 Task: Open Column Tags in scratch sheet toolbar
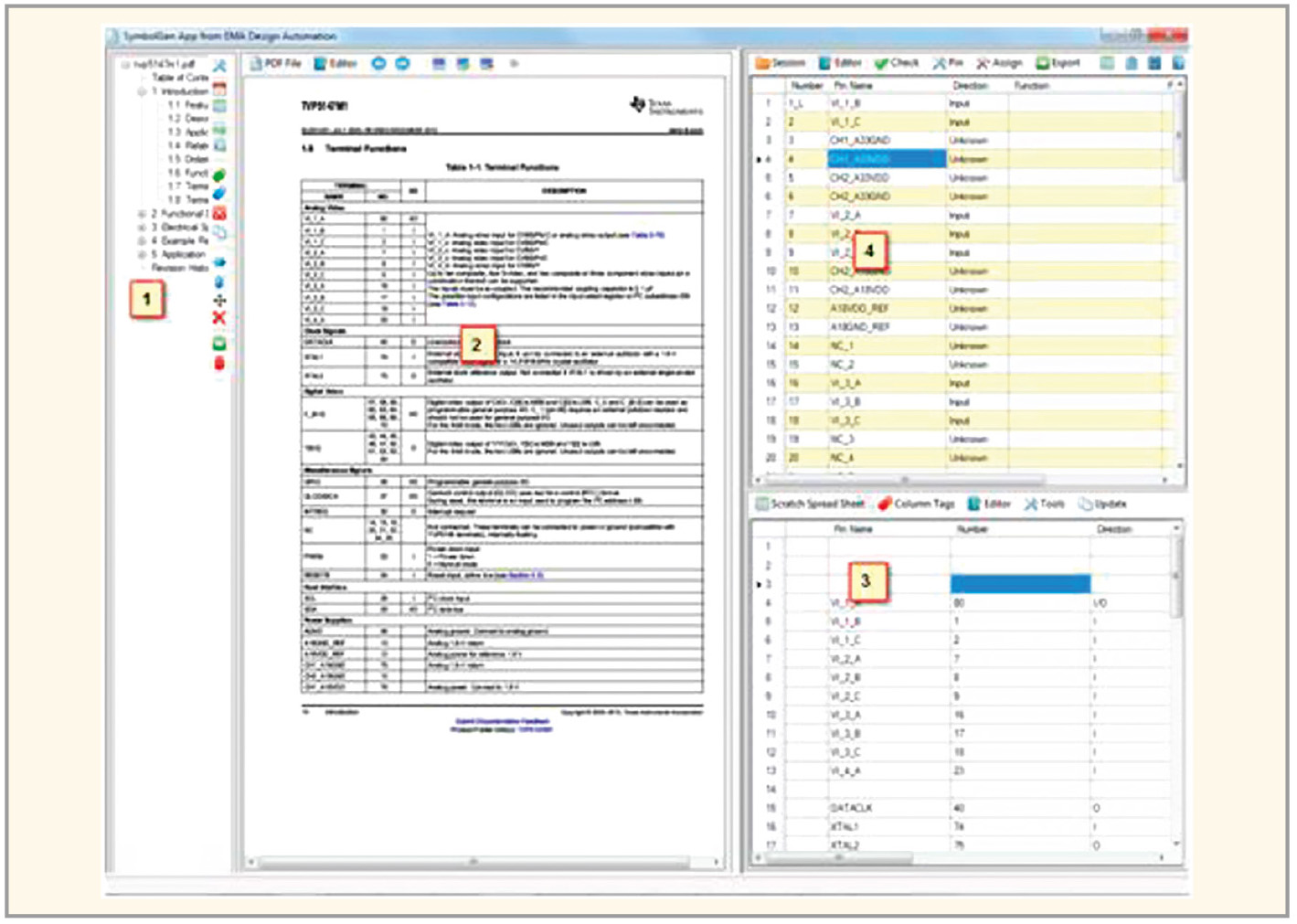coord(917,504)
